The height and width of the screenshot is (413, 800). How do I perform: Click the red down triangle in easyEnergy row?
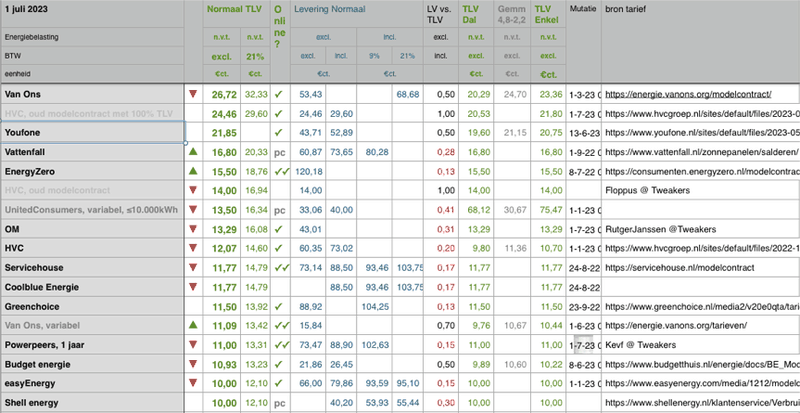pos(193,383)
